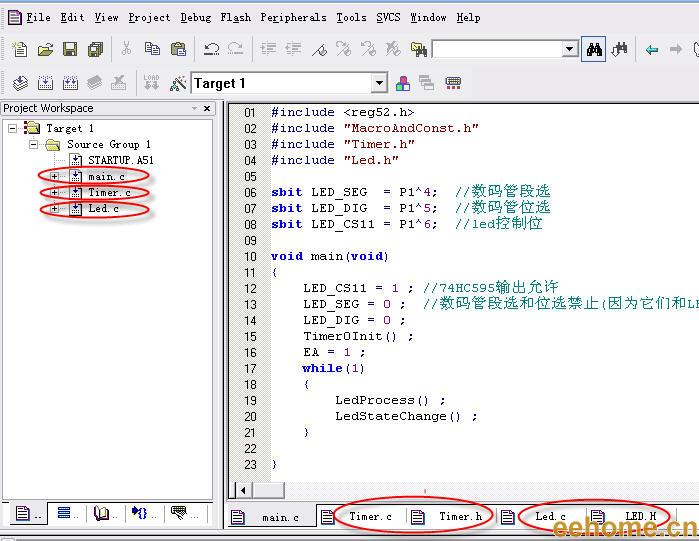The height and width of the screenshot is (541, 699).
Task: Click the Stop build icon
Action: pyautogui.click(x=118, y=83)
